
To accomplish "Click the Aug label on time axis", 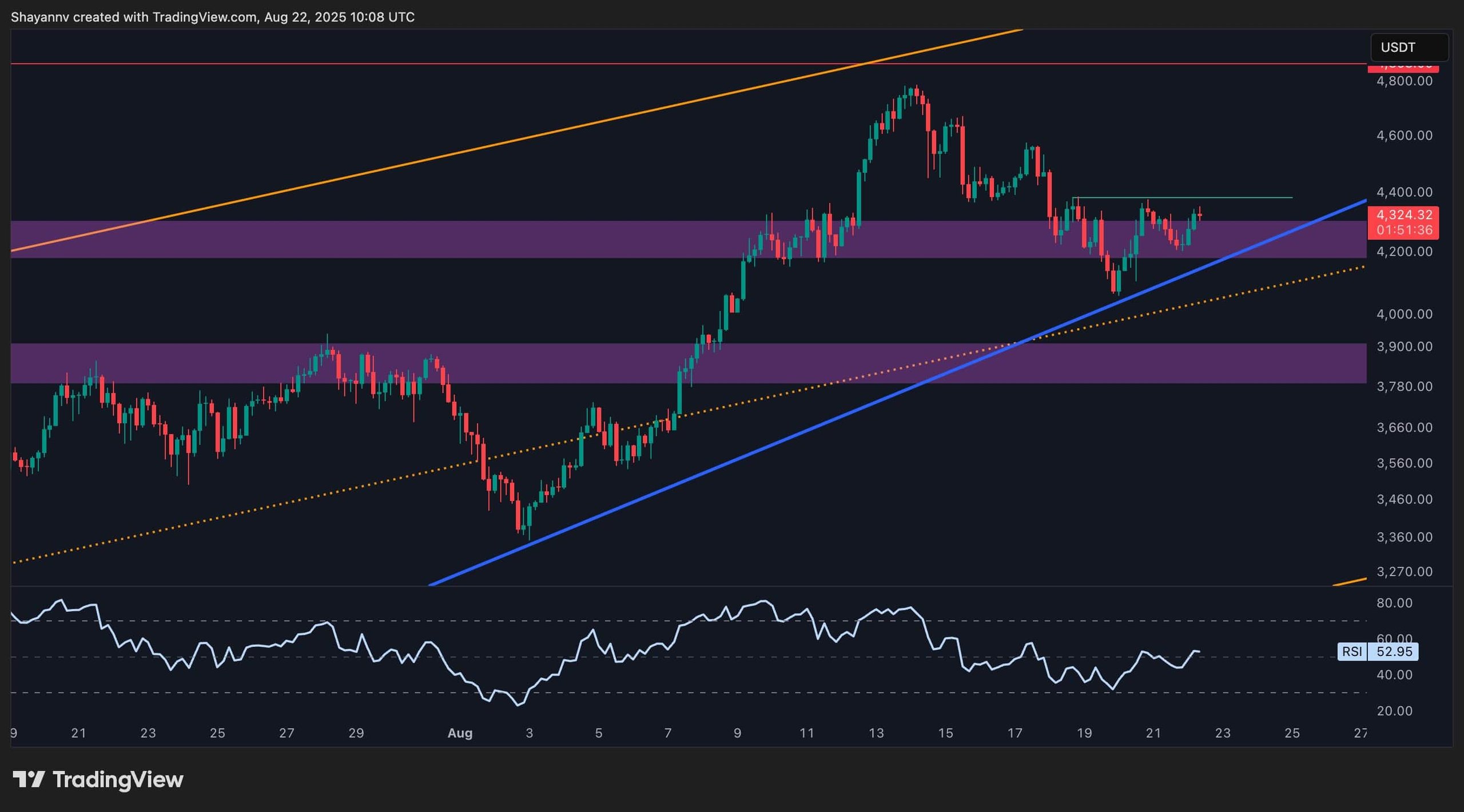I will point(460,733).
